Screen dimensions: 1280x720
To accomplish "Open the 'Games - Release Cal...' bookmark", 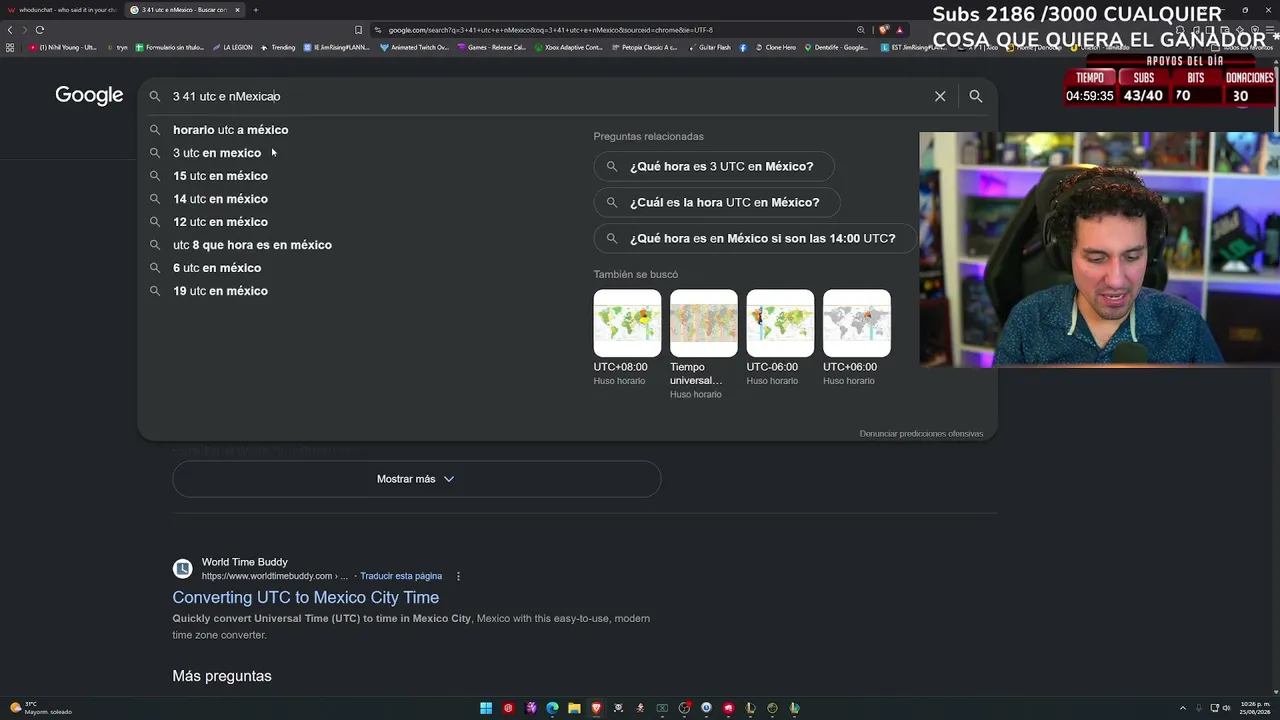I will [x=491, y=47].
